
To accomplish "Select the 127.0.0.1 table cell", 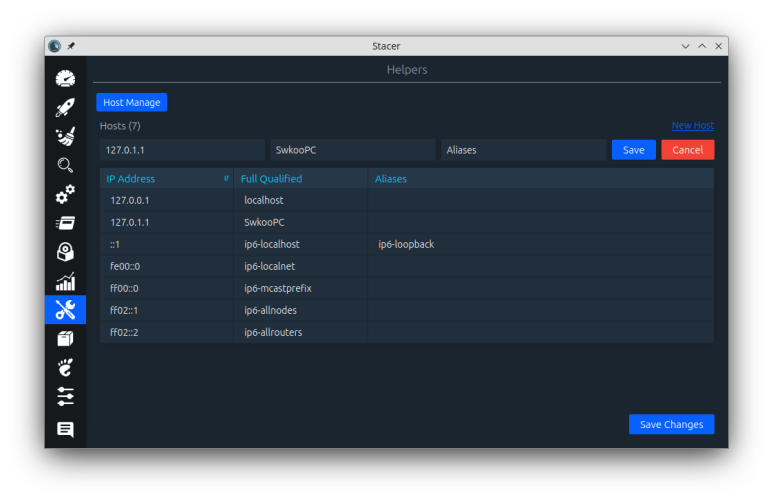I will (167, 200).
